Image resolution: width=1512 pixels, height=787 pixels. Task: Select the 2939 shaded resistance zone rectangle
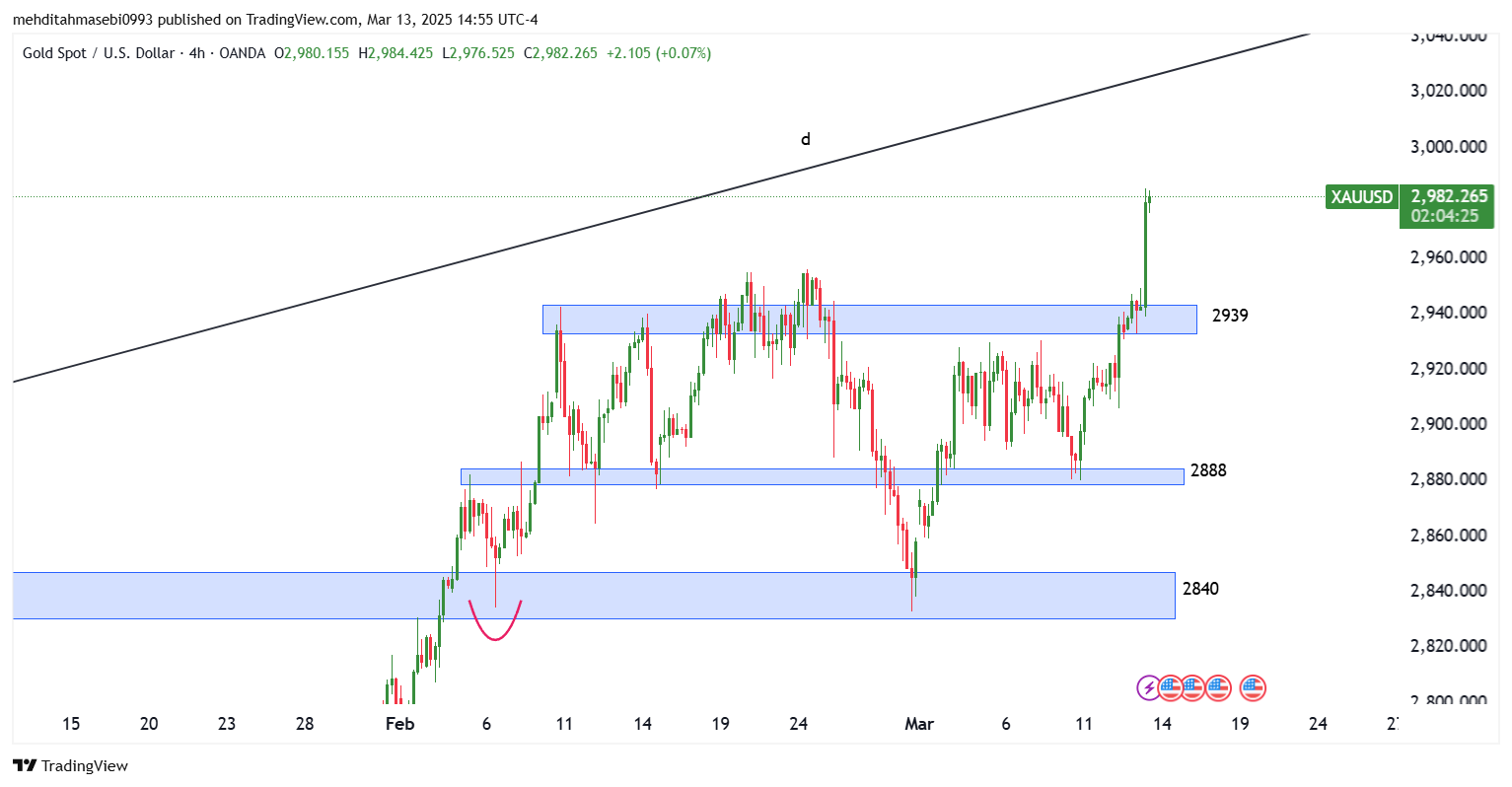click(x=870, y=320)
